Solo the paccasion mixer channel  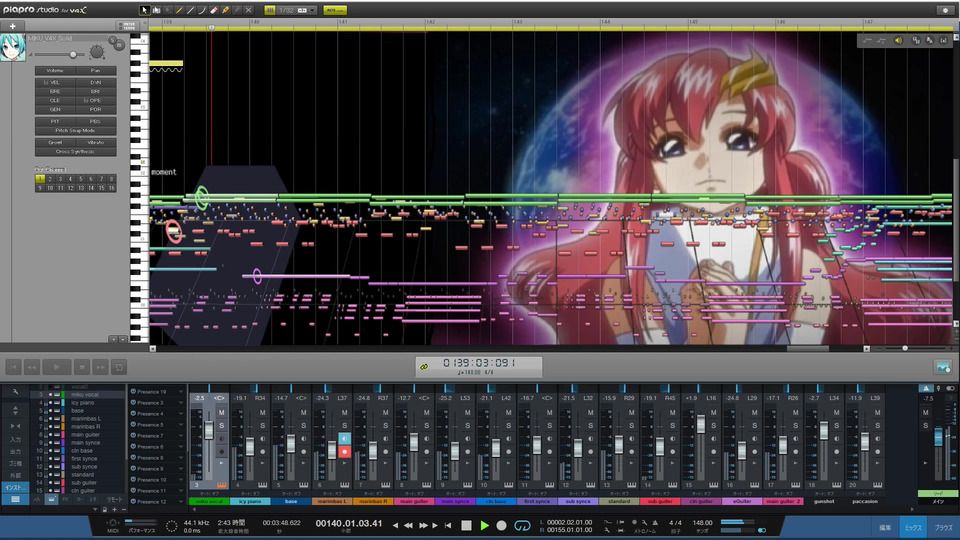877,426
